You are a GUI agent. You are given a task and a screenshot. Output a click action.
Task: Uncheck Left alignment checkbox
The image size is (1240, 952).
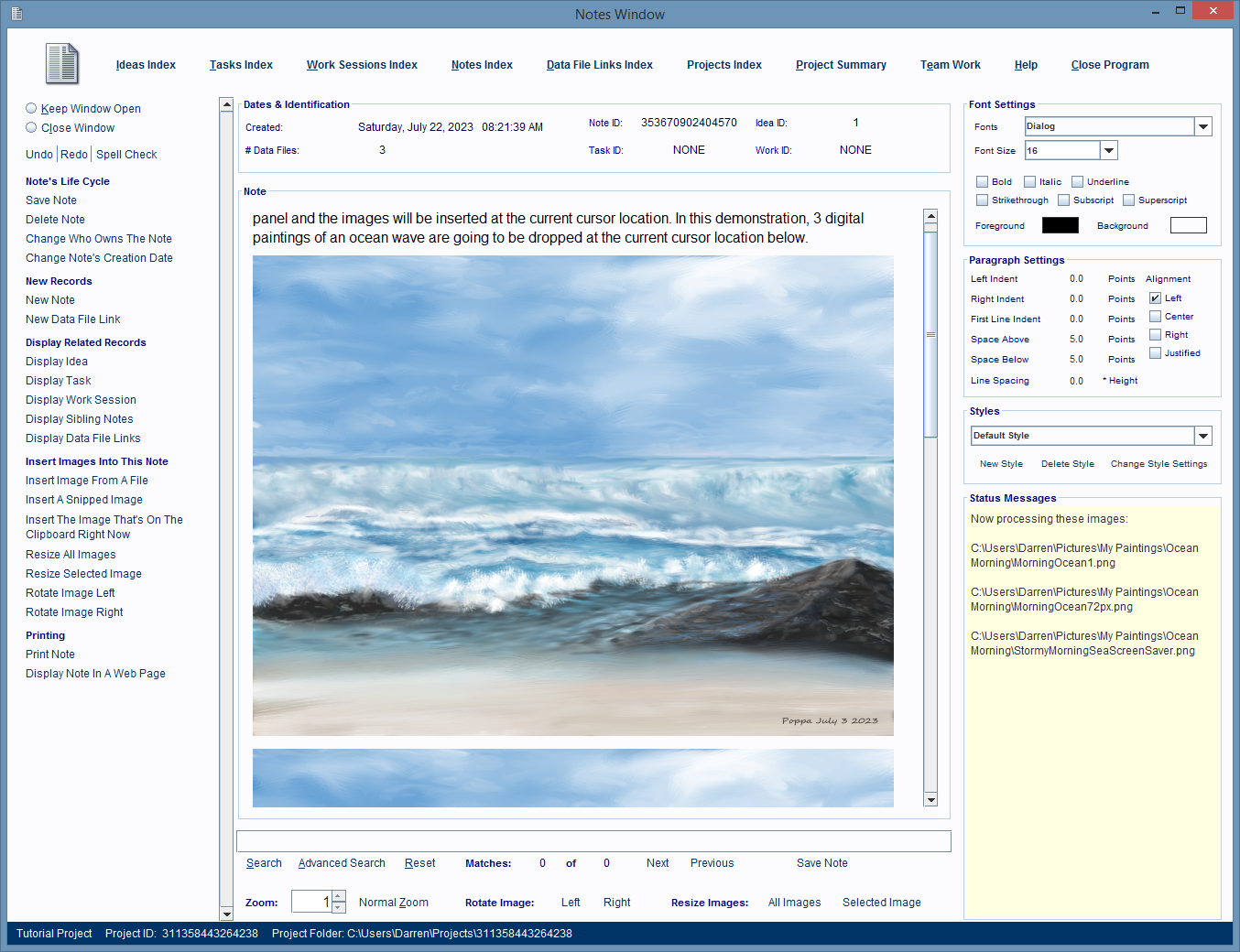(1155, 297)
